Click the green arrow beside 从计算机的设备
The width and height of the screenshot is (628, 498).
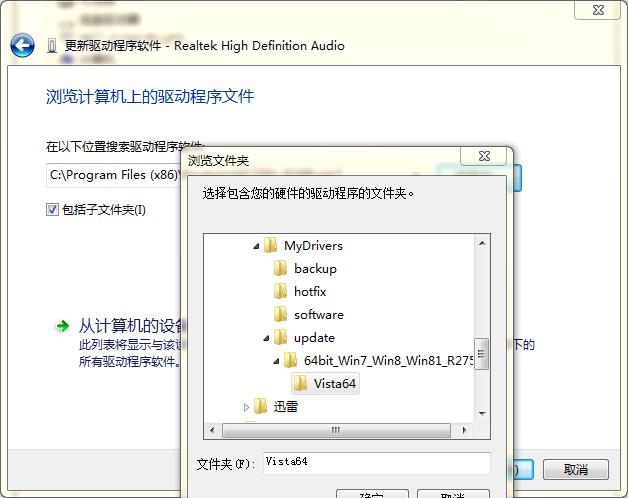coord(62,326)
